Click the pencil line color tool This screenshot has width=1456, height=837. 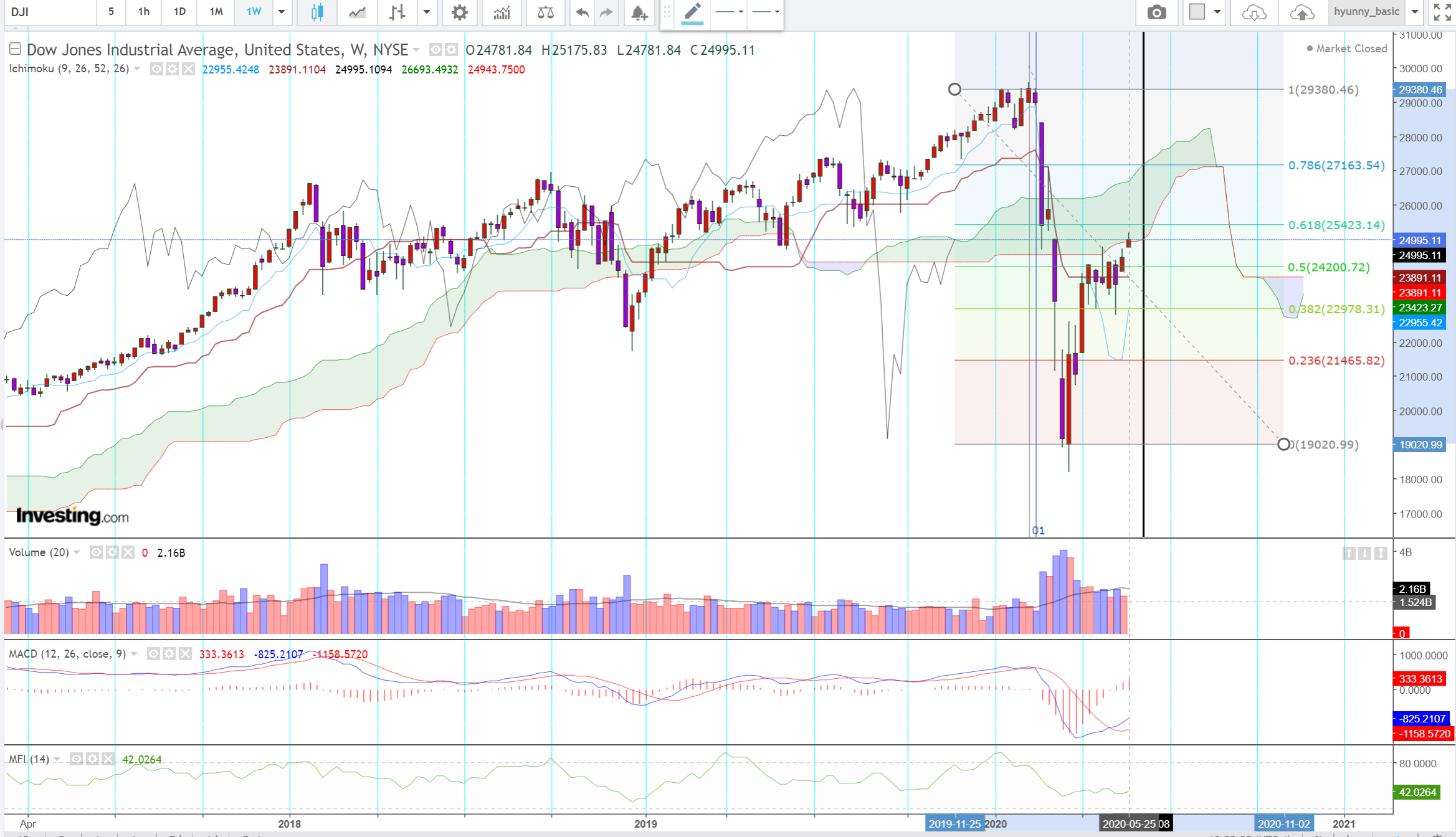point(692,12)
